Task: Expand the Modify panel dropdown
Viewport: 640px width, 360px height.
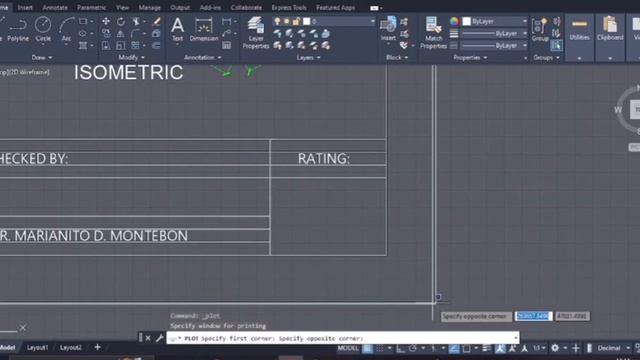Action: pos(131,58)
